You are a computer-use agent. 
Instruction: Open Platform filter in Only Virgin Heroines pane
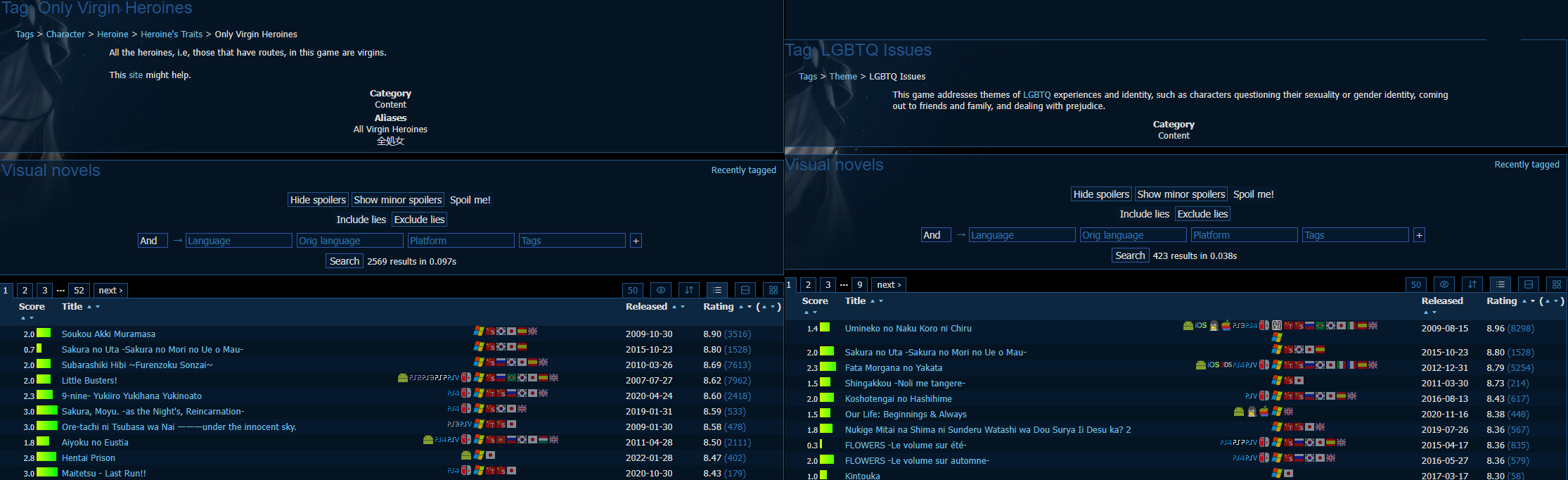(x=461, y=241)
